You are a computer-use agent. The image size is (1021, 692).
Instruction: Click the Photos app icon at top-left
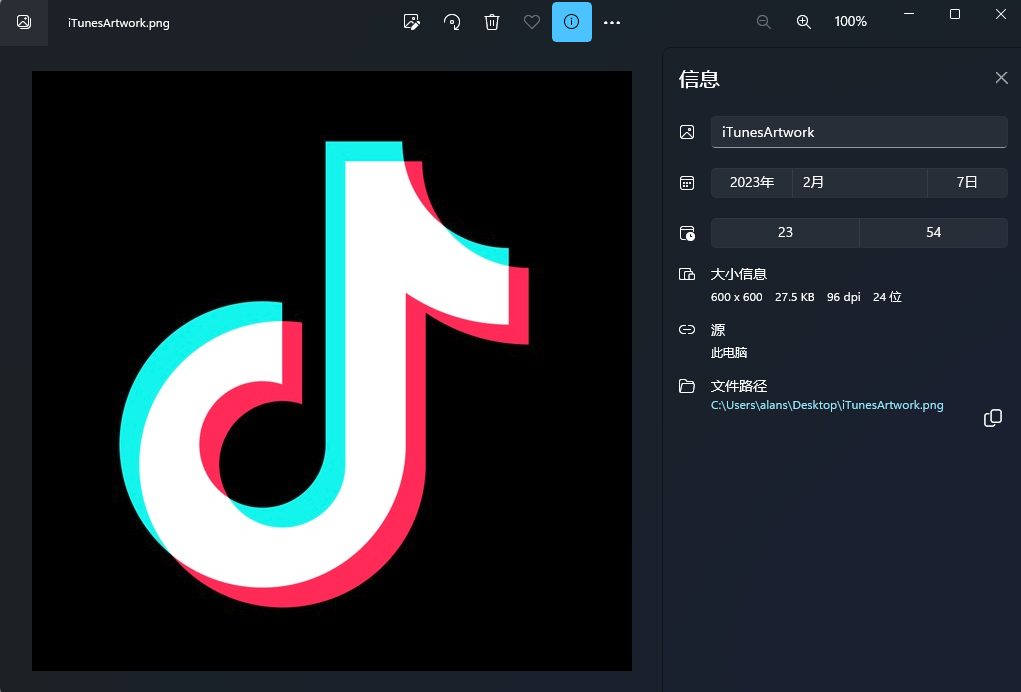point(24,22)
